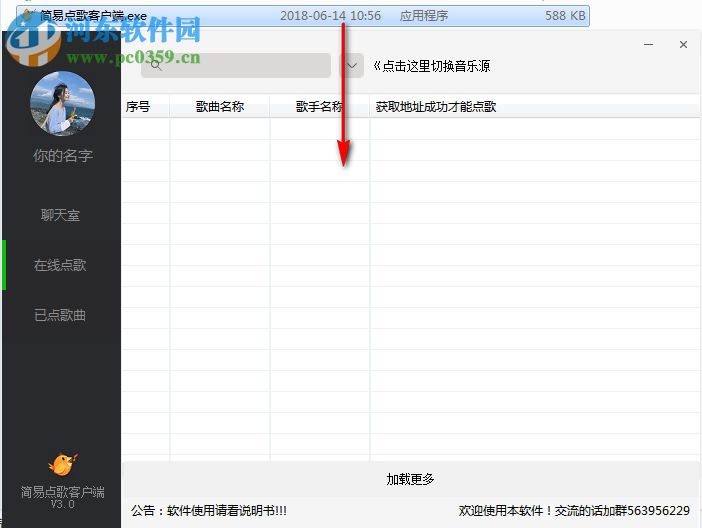The width and height of the screenshot is (702, 528).
Task: Click the user avatar picture
Action: coord(62,103)
